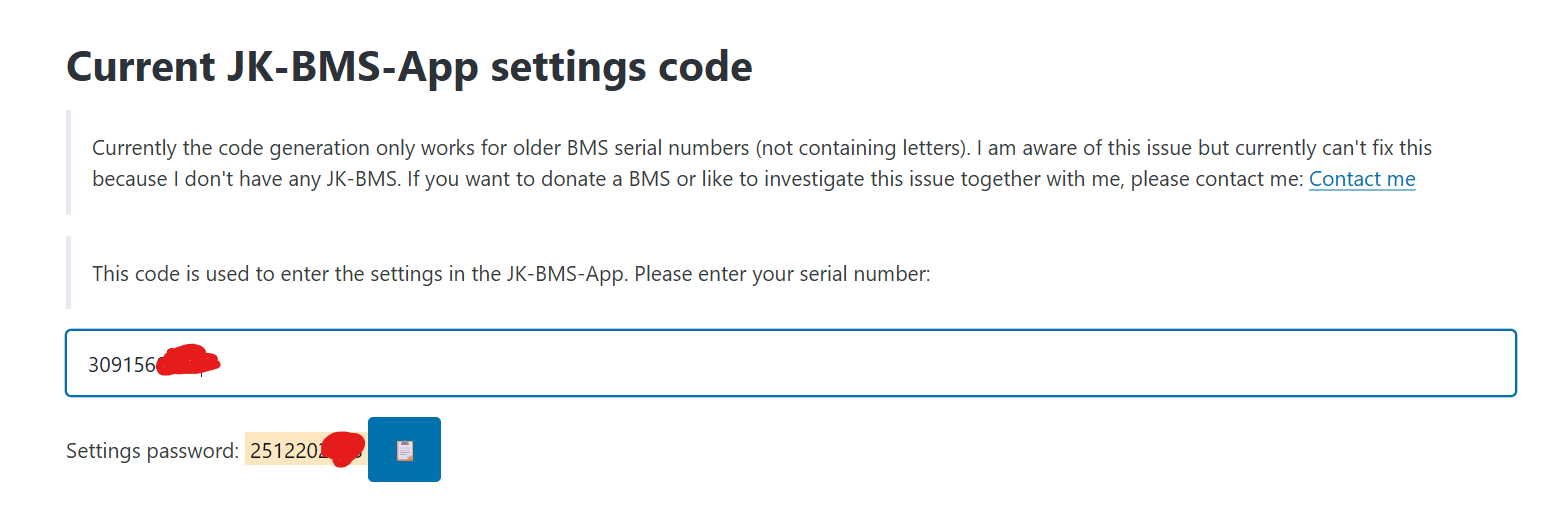
Task: Click the clipboard icon next to the password
Action: (404, 450)
